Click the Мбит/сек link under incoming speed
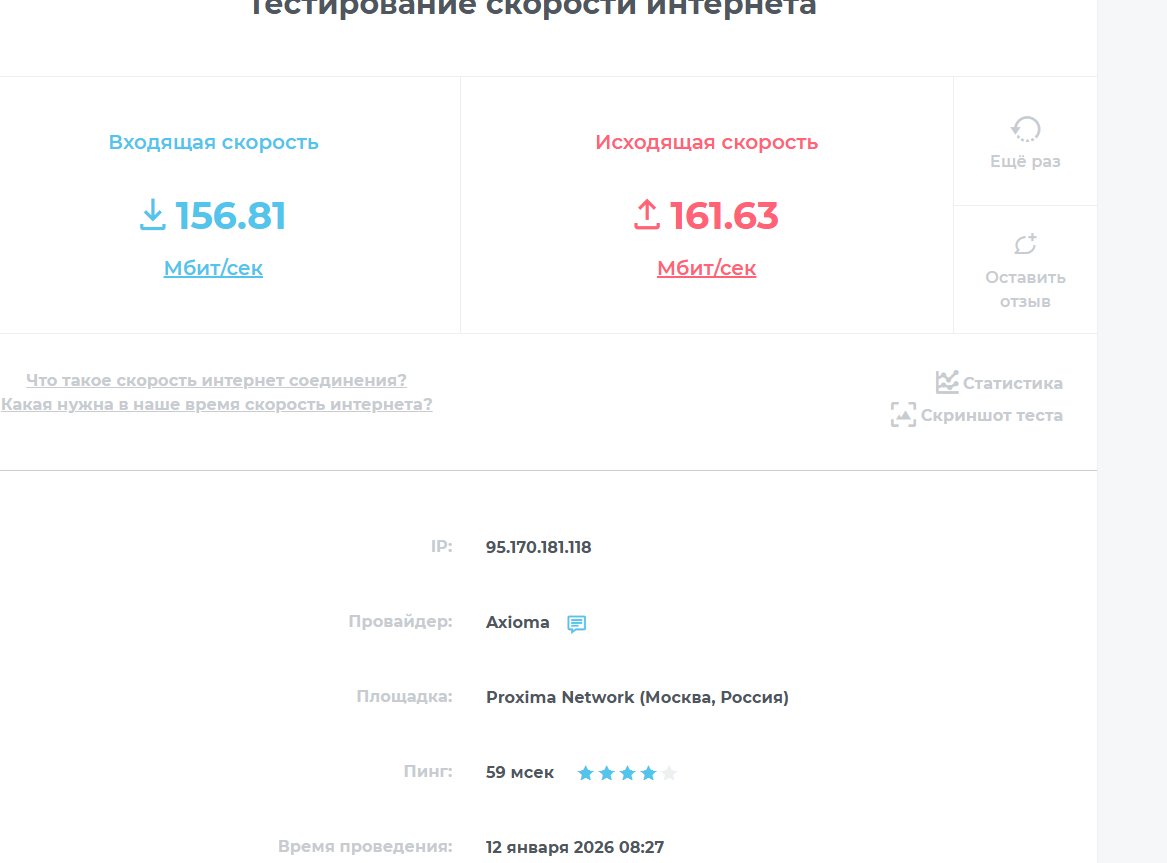Image resolution: width=1167 pixels, height=863 pixels. coord(213,268)
